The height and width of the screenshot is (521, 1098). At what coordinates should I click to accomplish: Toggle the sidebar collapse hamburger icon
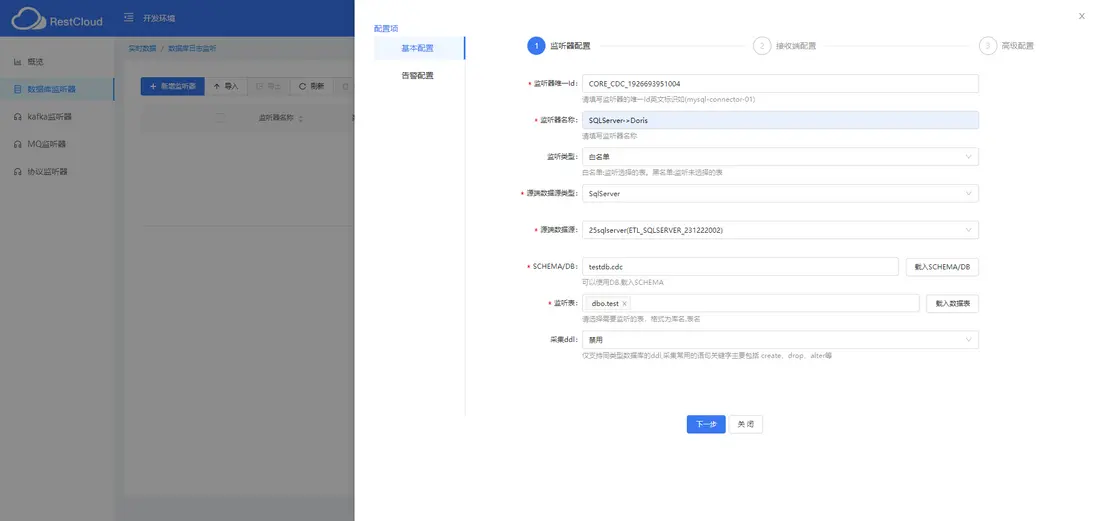(x=127, y=18)
